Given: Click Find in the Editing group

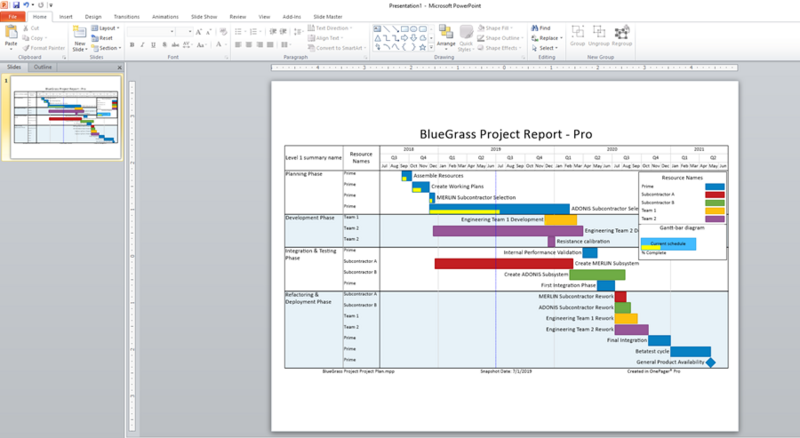Looking at the screenshot, I should point(541,28).
